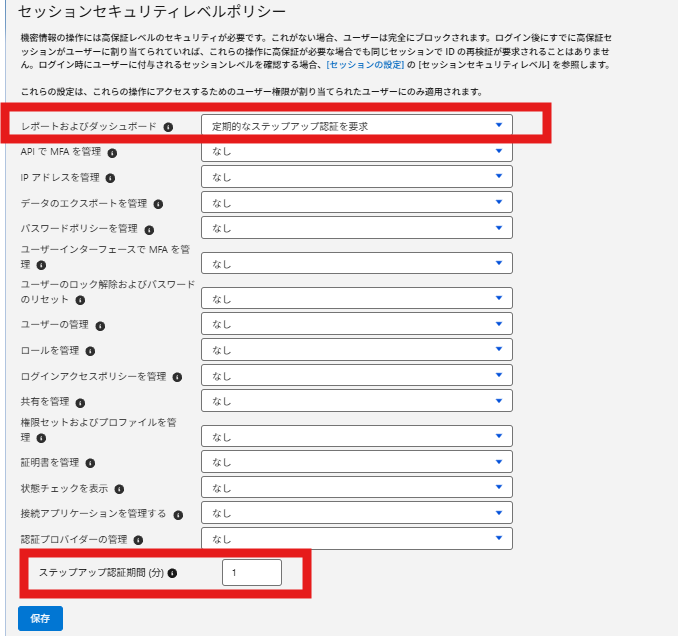The image size is (678, 636).
Task: Click the 接続アプリケーションを管理する label
Action: click(93, 514)
